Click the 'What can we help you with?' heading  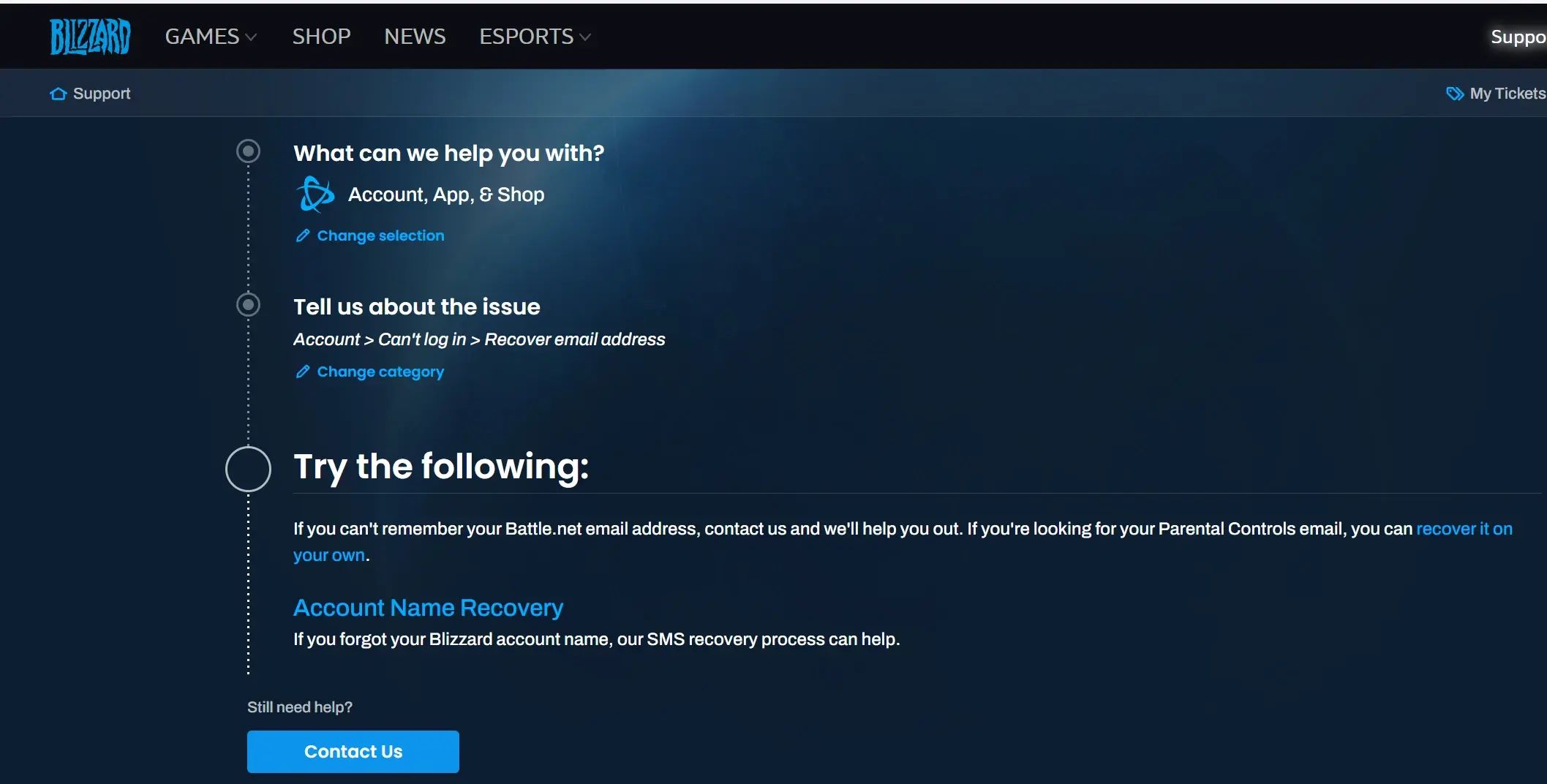tap(449, 153)
